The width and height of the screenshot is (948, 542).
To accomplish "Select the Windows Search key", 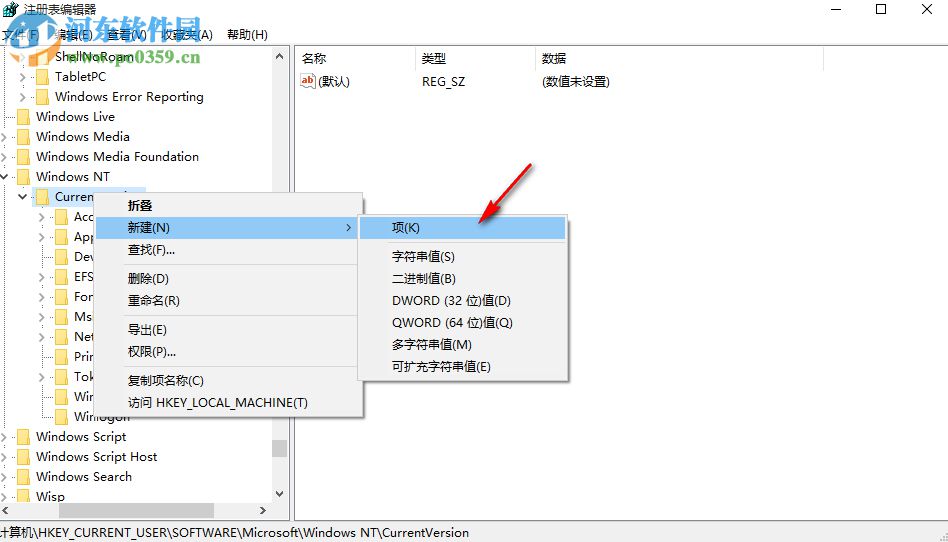I will pyautogui.click(x=83, y=477).
